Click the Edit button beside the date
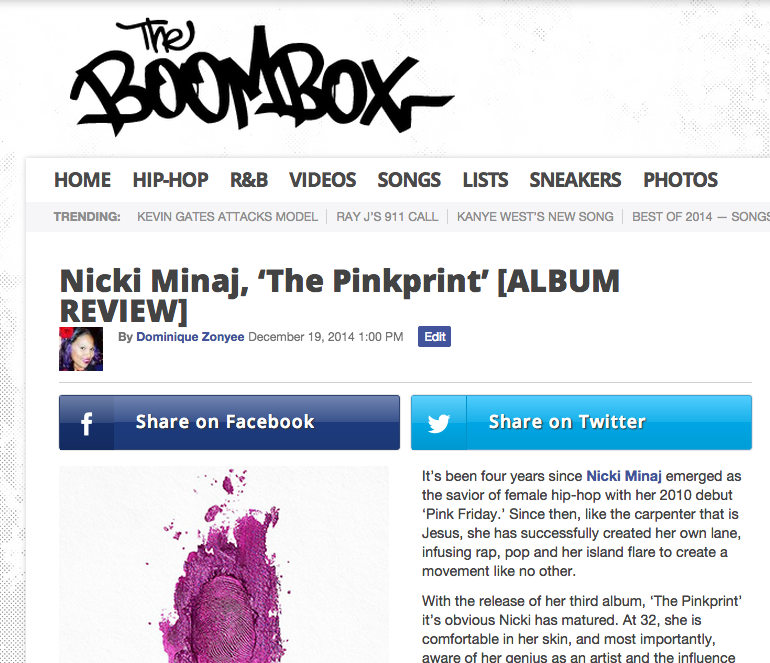The width and height of the screenshot is (770, 663). pos(435,336)
